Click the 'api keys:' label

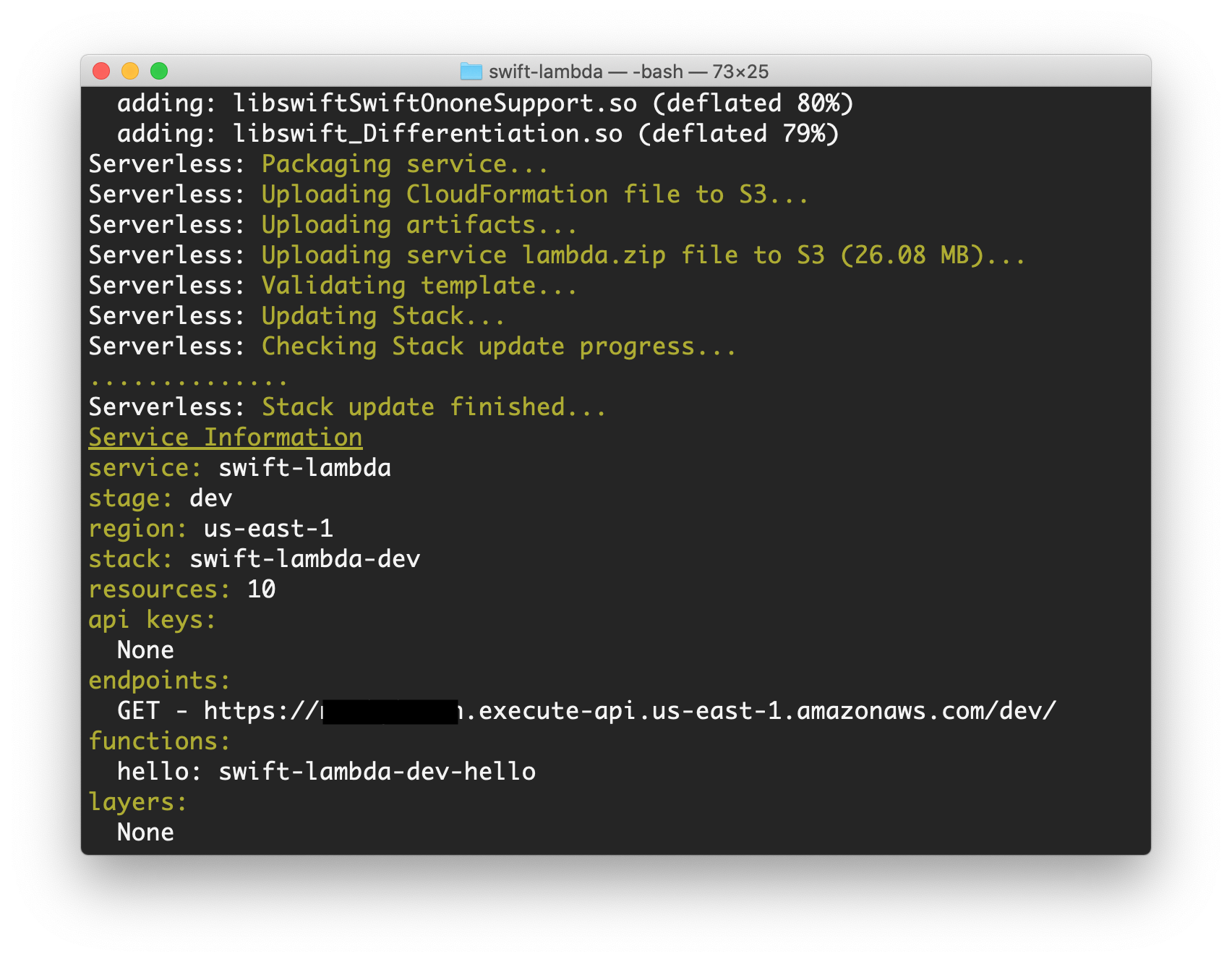[153, 620]
